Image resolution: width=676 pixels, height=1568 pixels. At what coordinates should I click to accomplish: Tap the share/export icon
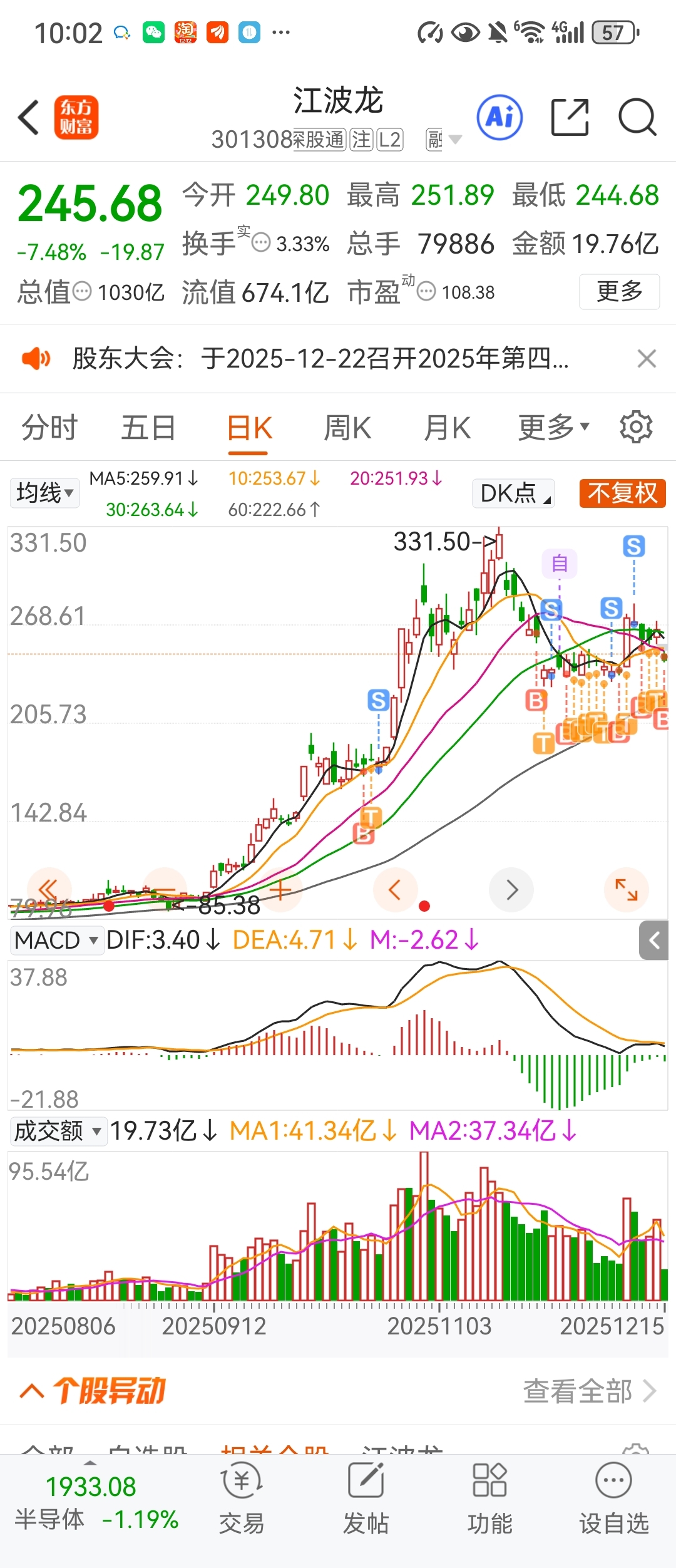(x=570, y=117)
